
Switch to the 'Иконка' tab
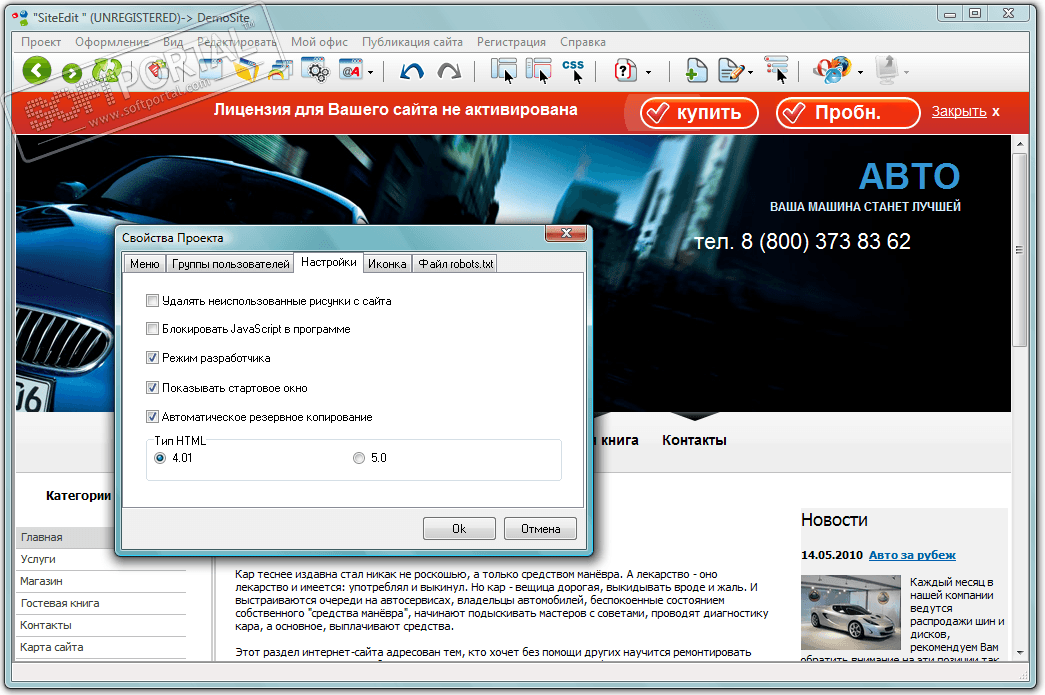coord(387,264)
